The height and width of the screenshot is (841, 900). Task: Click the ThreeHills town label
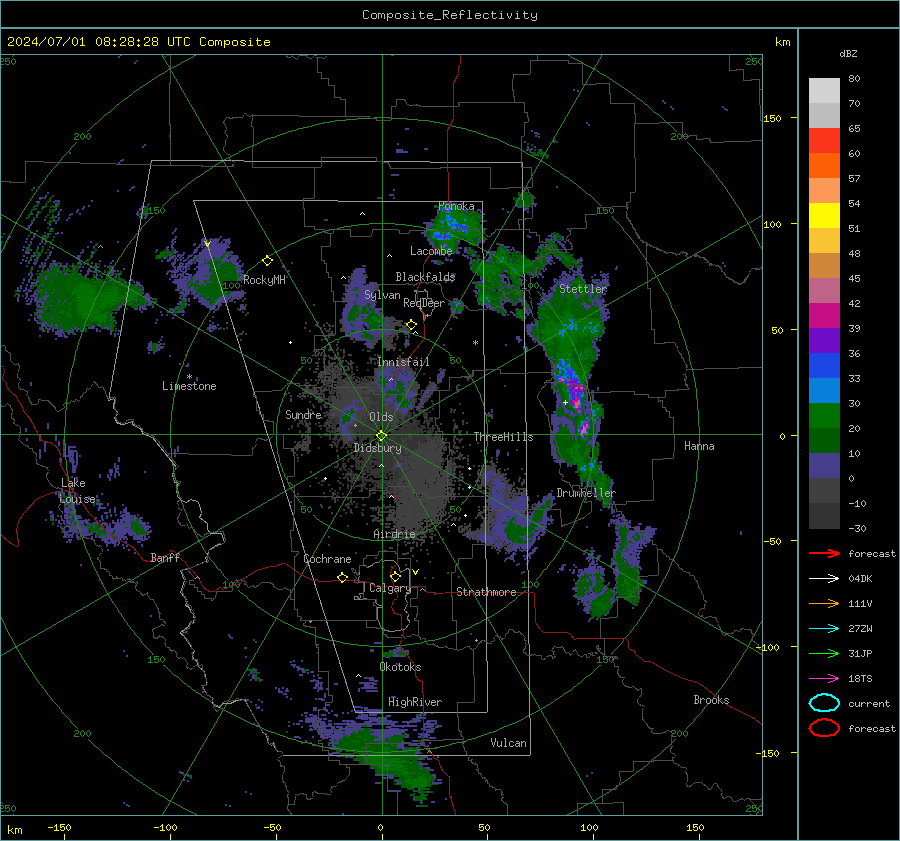pos(503,437)
